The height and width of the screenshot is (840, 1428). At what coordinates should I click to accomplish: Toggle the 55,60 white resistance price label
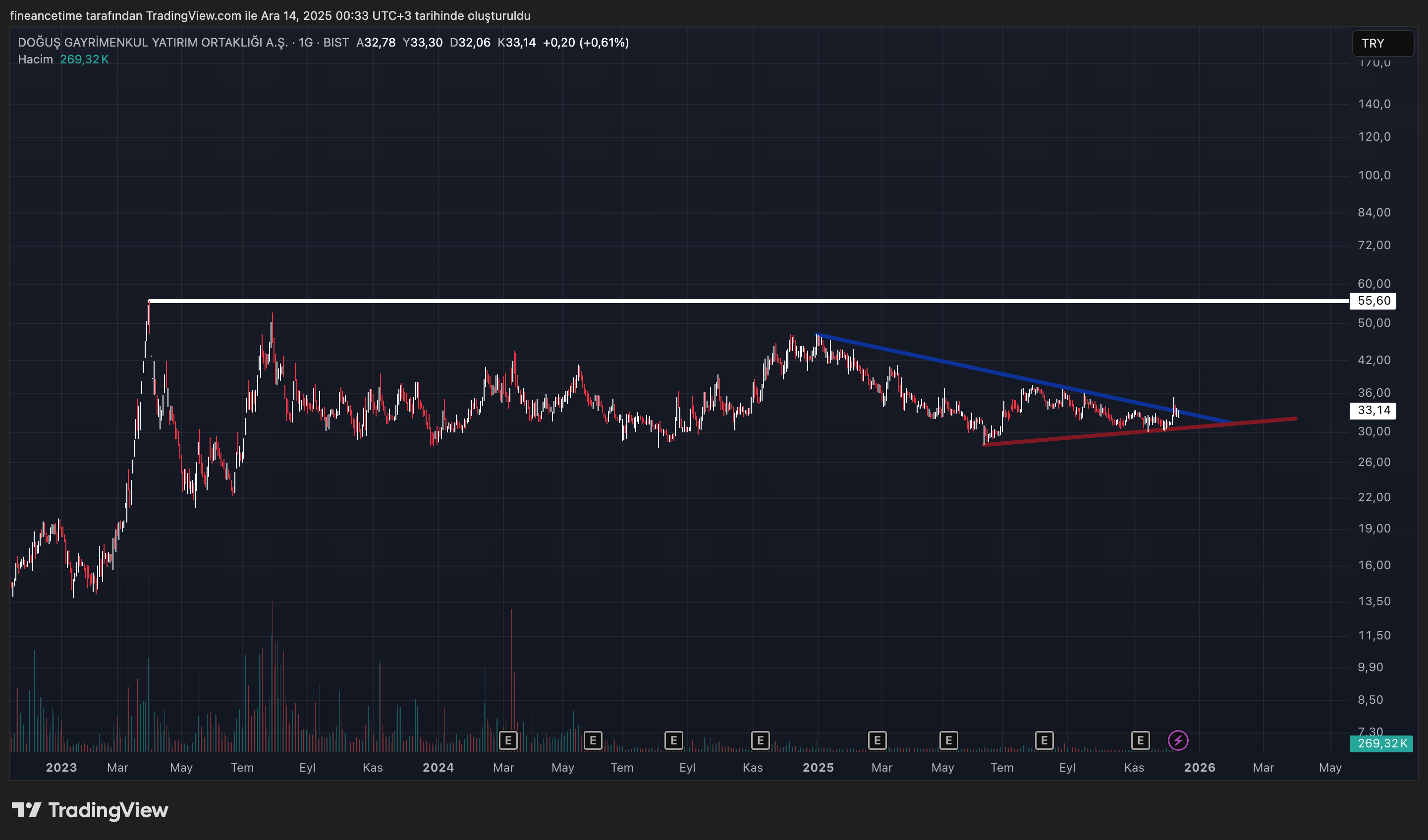1373,301
